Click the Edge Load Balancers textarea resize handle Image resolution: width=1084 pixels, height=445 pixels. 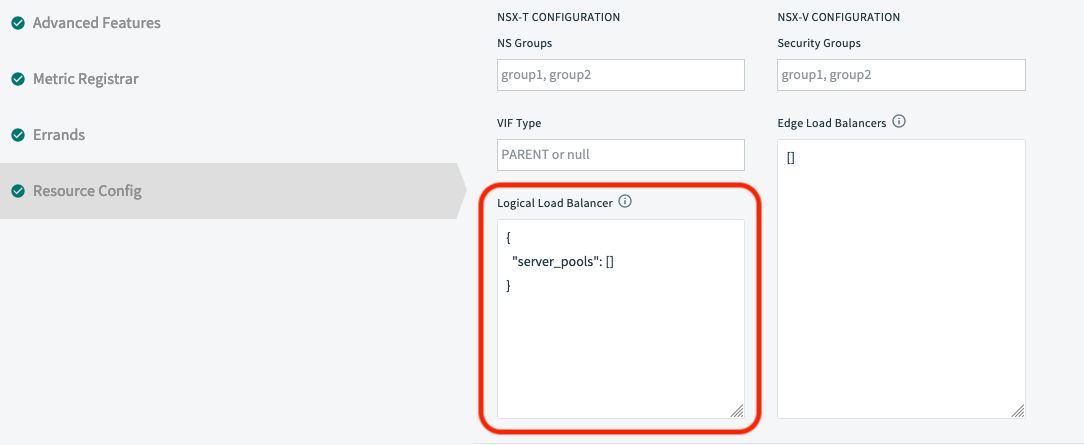tap(1018, 410)
